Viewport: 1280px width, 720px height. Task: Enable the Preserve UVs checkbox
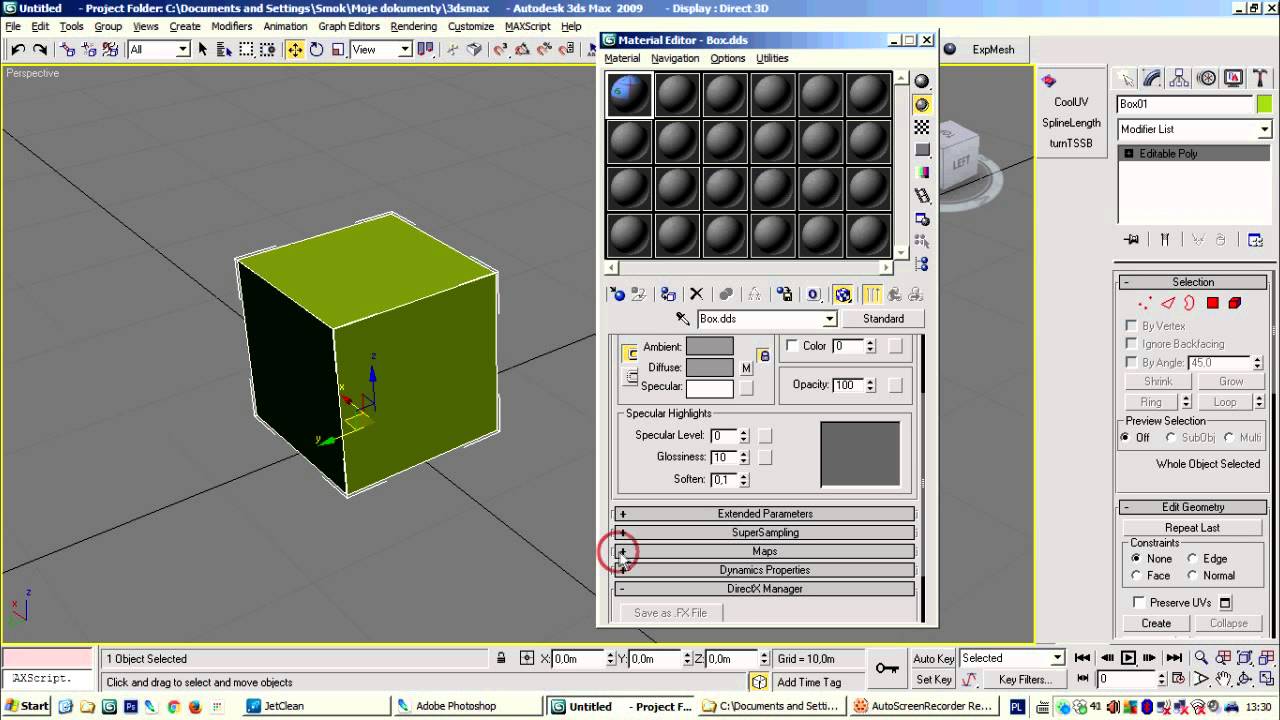point(1139,602)
